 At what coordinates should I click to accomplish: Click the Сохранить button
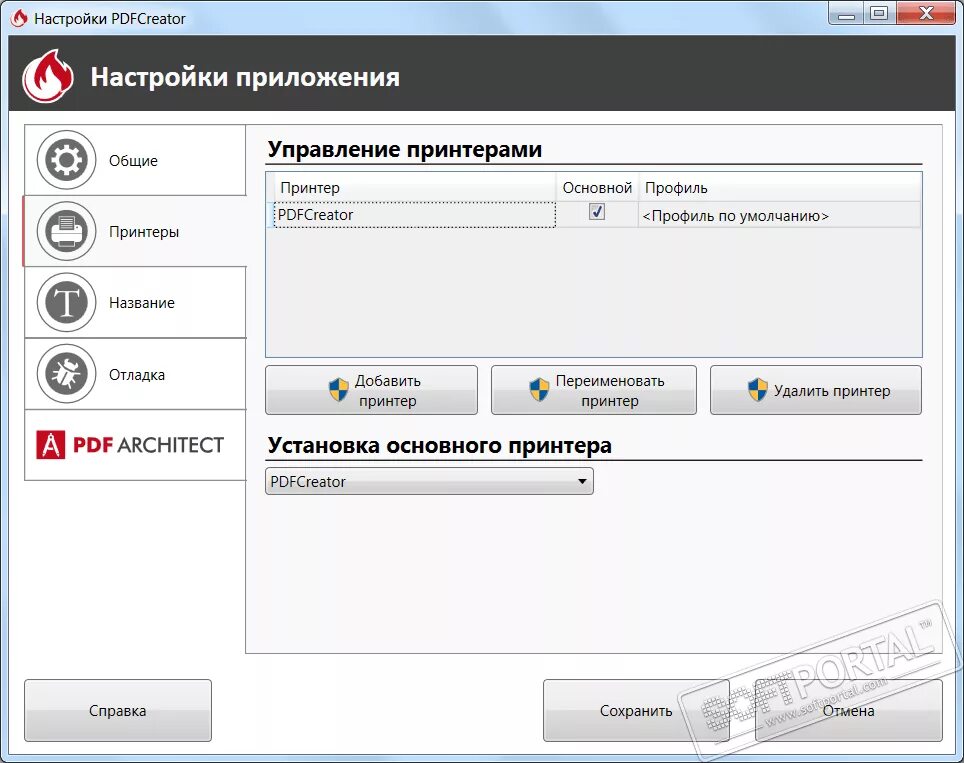pos(636,711)
